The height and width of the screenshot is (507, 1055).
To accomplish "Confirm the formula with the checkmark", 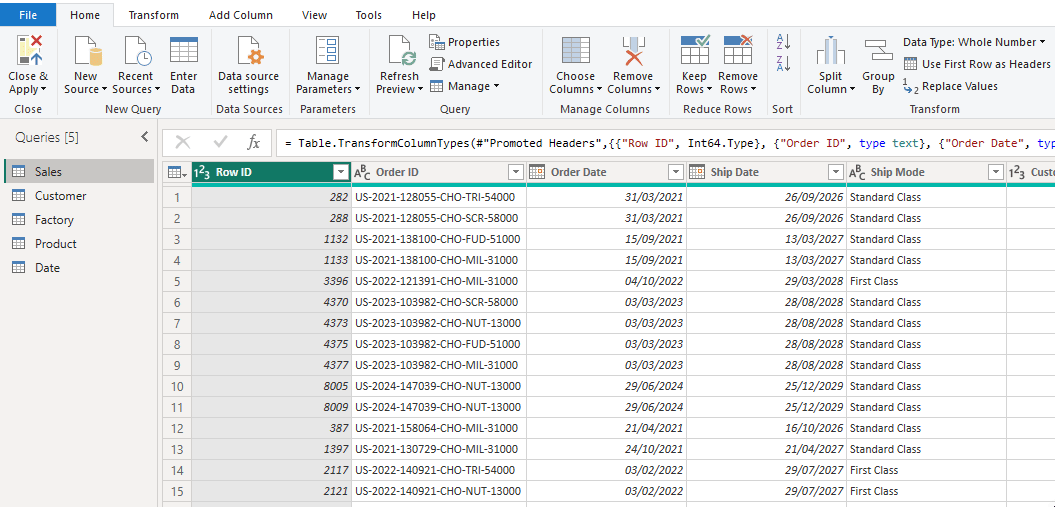I will (220, 142).
